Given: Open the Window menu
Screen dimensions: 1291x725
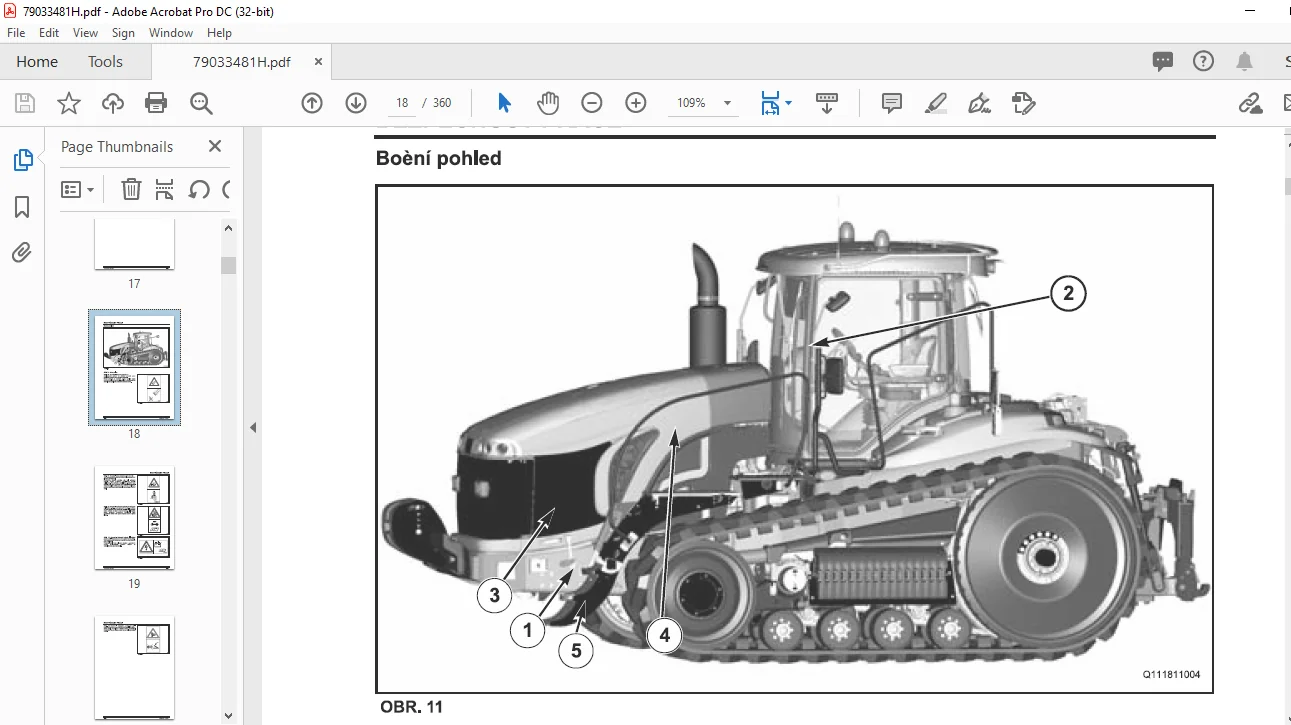Looking at the screenshot, I should [x=171, y=33].
